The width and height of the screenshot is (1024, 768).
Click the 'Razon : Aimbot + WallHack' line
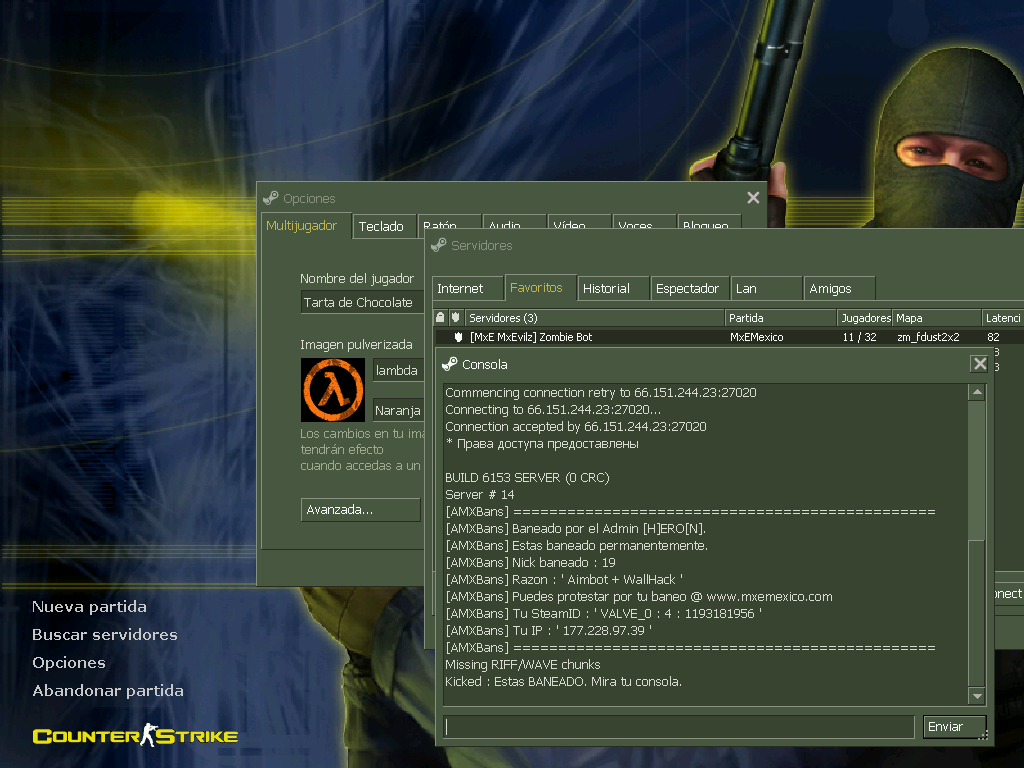(x=564, y=579)
